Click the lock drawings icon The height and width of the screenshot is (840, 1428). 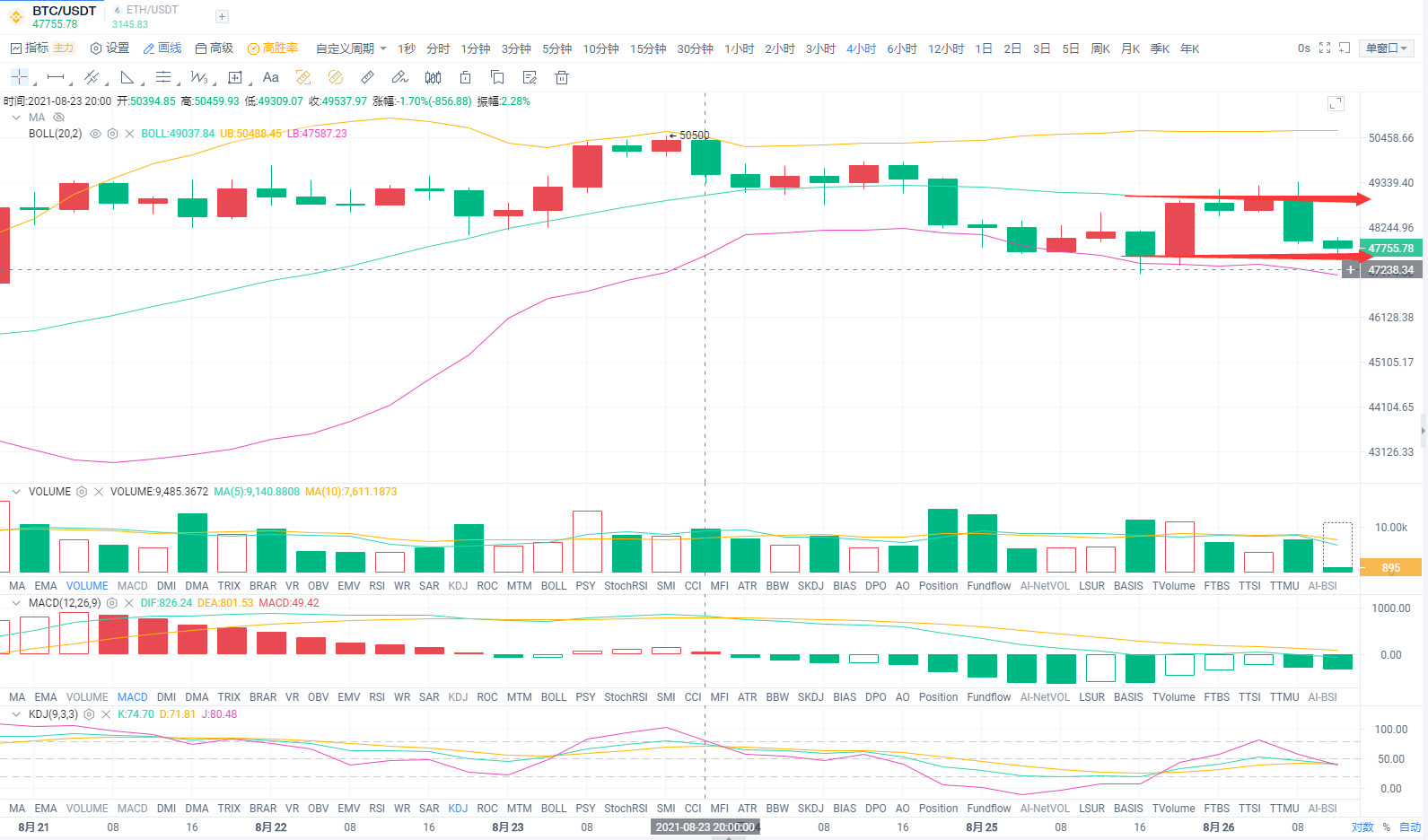click(465, 77)
